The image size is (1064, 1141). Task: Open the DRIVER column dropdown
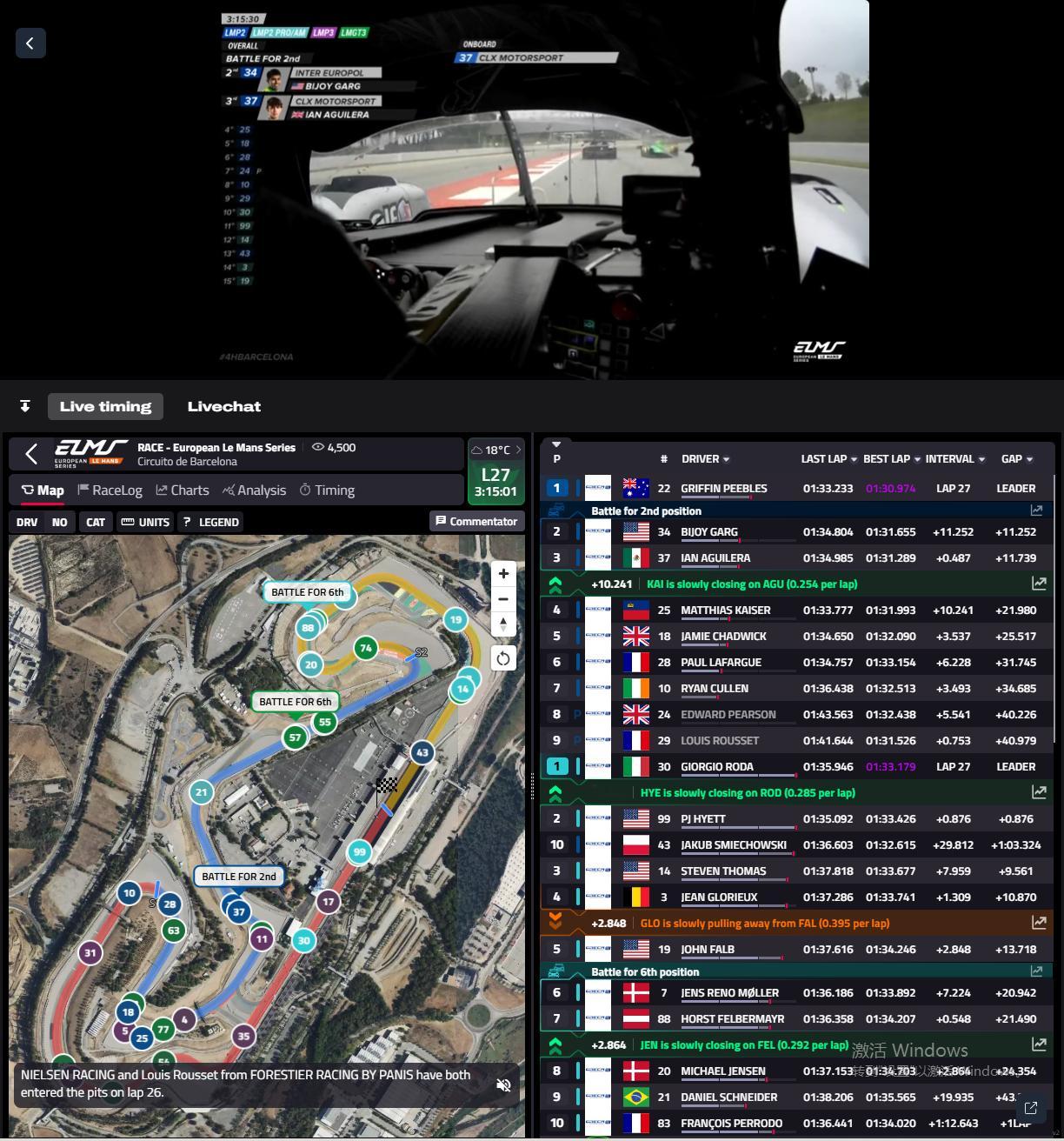727,459
